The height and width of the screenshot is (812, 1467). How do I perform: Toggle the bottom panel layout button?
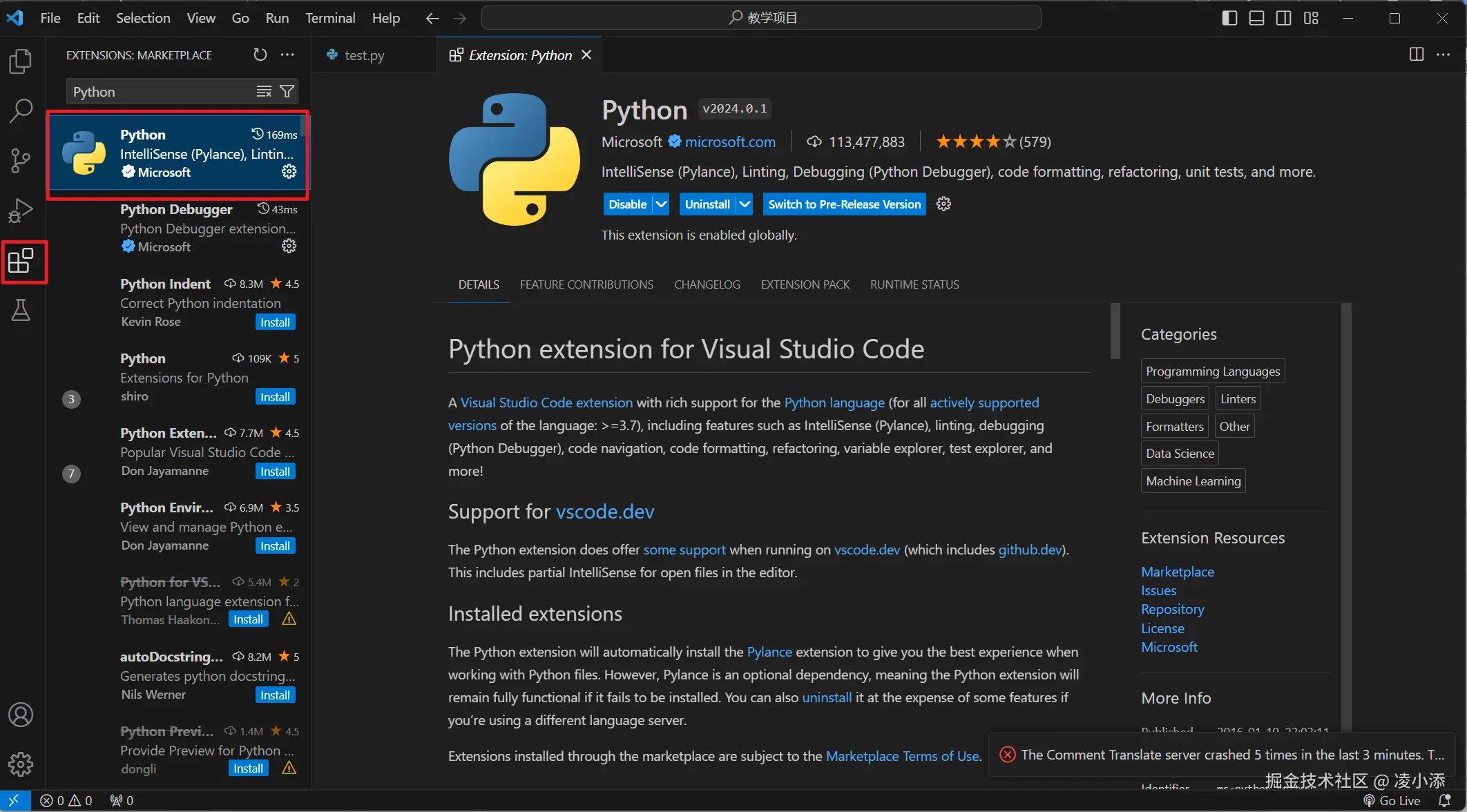click(1256, 18)
